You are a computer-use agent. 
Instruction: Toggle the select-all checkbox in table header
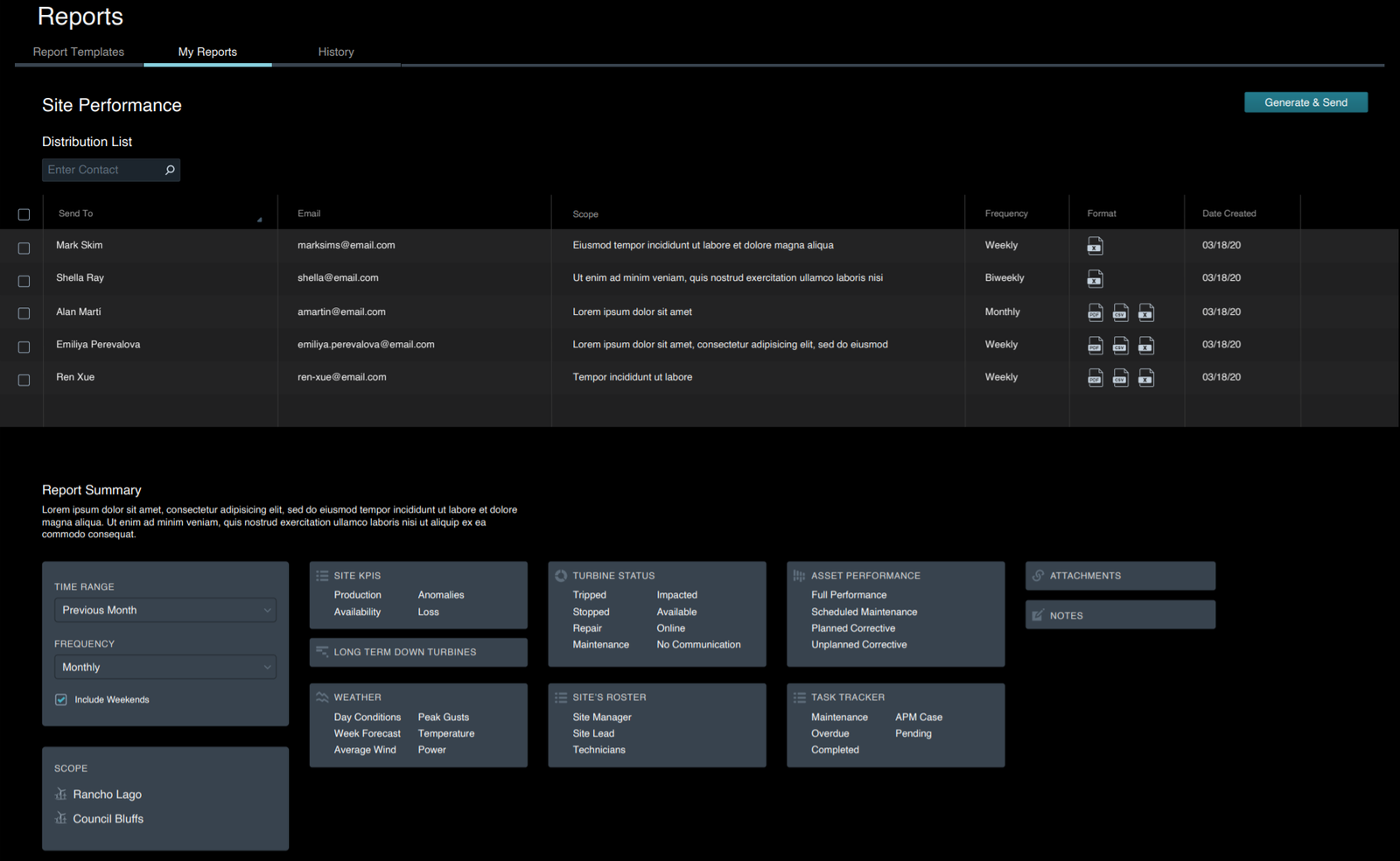click(24, 214)
